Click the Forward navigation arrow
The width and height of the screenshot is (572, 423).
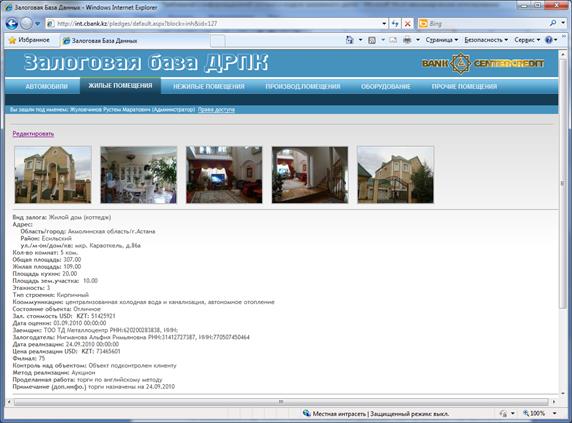tap(27, 24)
